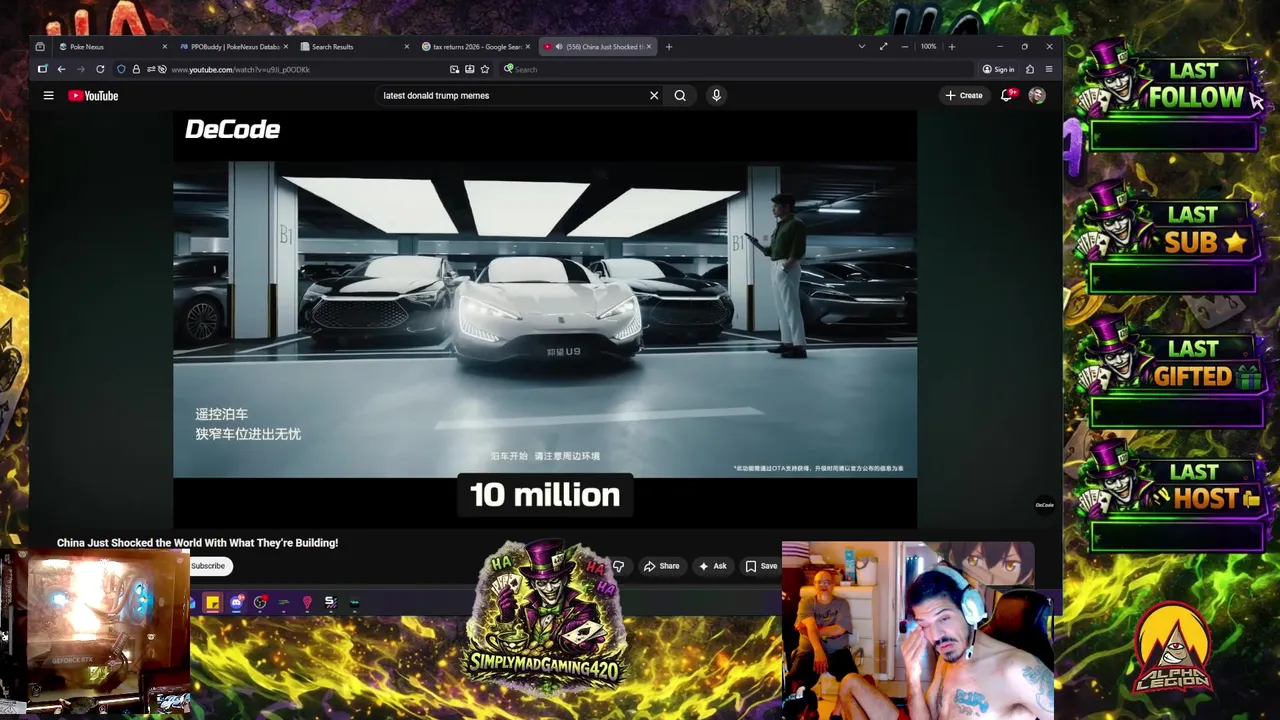1280x720 pixels.
Task: Reload the current page
Action: click(100, 69)
